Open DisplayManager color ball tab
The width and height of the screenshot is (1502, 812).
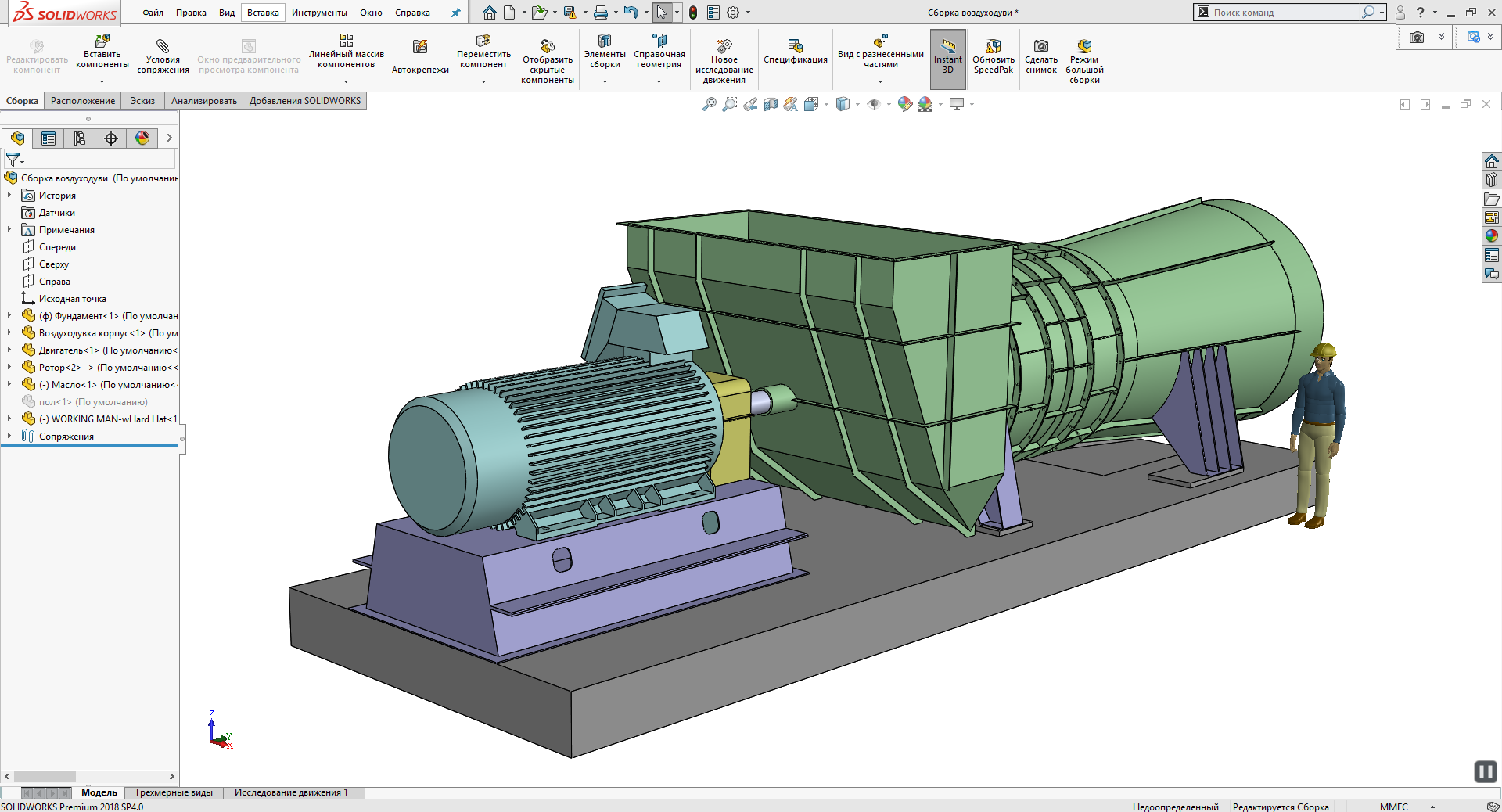coord(142,138)
